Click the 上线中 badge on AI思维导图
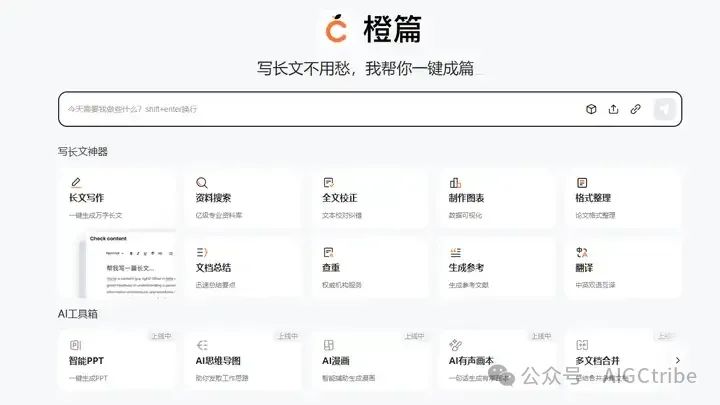Screen dimensions: 720x405 288,336
